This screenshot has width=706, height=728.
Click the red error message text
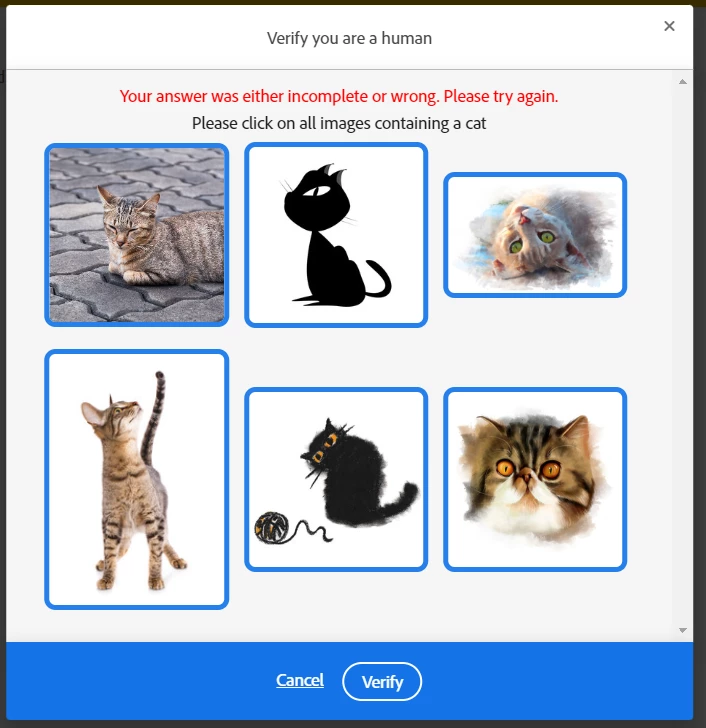(x=339, y=96)
